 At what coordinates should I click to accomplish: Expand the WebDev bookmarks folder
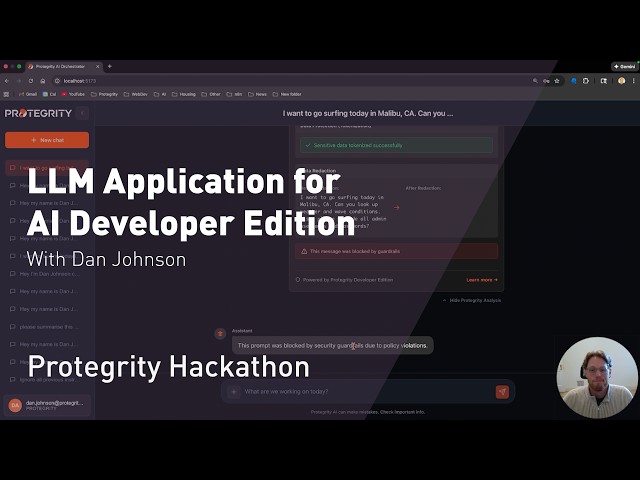(136, 94)
